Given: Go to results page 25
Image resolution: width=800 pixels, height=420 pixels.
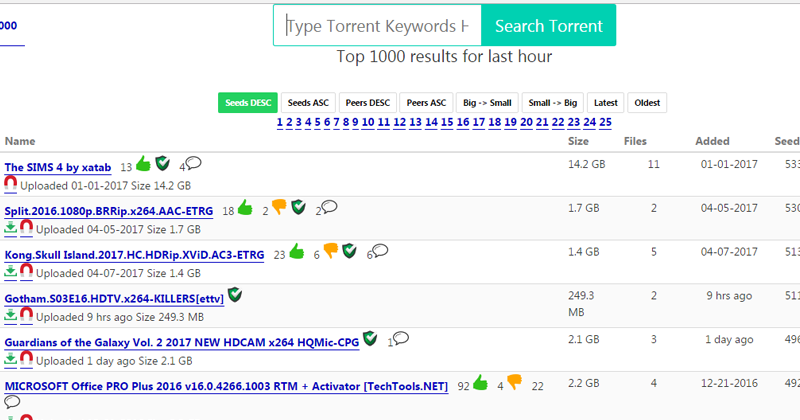Looking at the screenshot, I should (605, 122).
